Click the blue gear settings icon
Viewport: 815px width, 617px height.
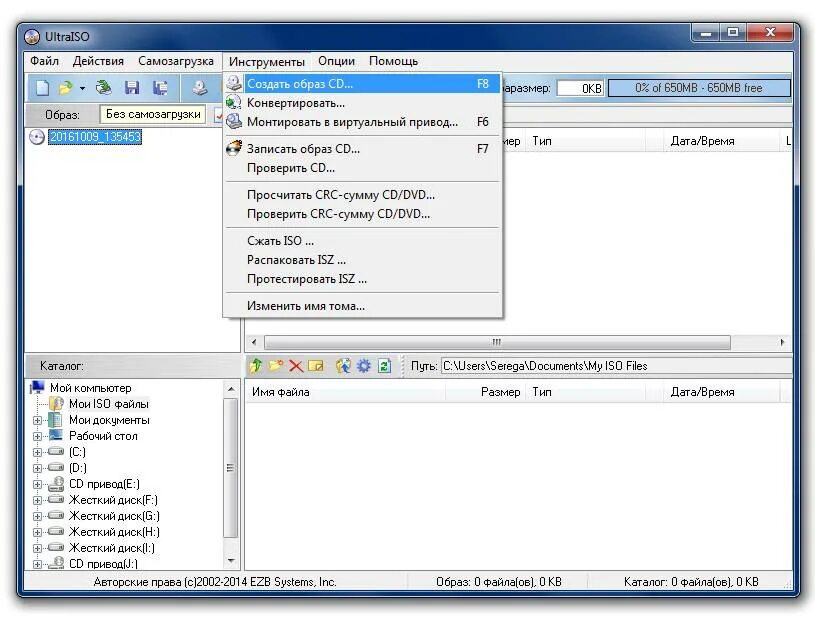tap(364, 366)
